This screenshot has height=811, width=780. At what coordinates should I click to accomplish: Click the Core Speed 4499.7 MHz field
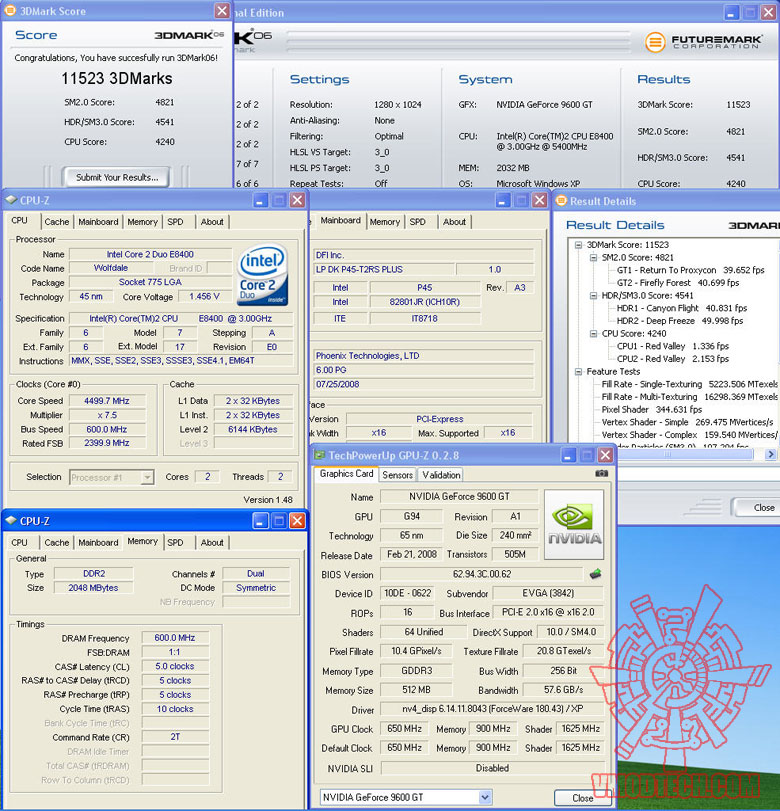pyautogui.click(x=107, y=401)
